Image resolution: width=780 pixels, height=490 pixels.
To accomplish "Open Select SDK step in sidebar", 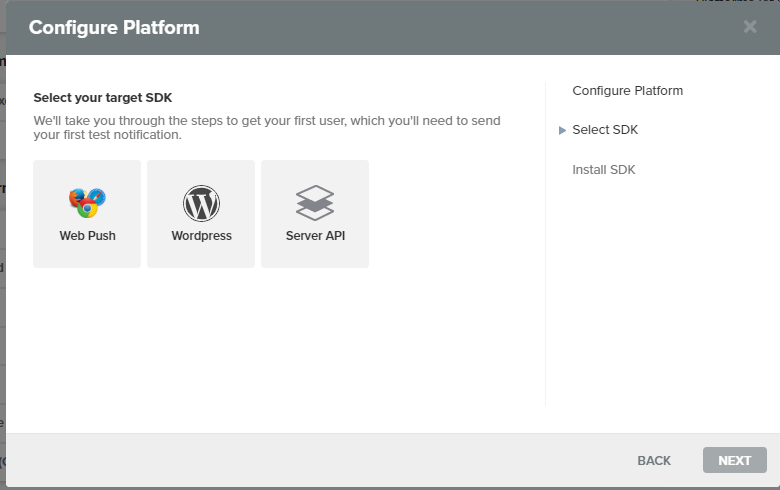I will coord(605,130).
